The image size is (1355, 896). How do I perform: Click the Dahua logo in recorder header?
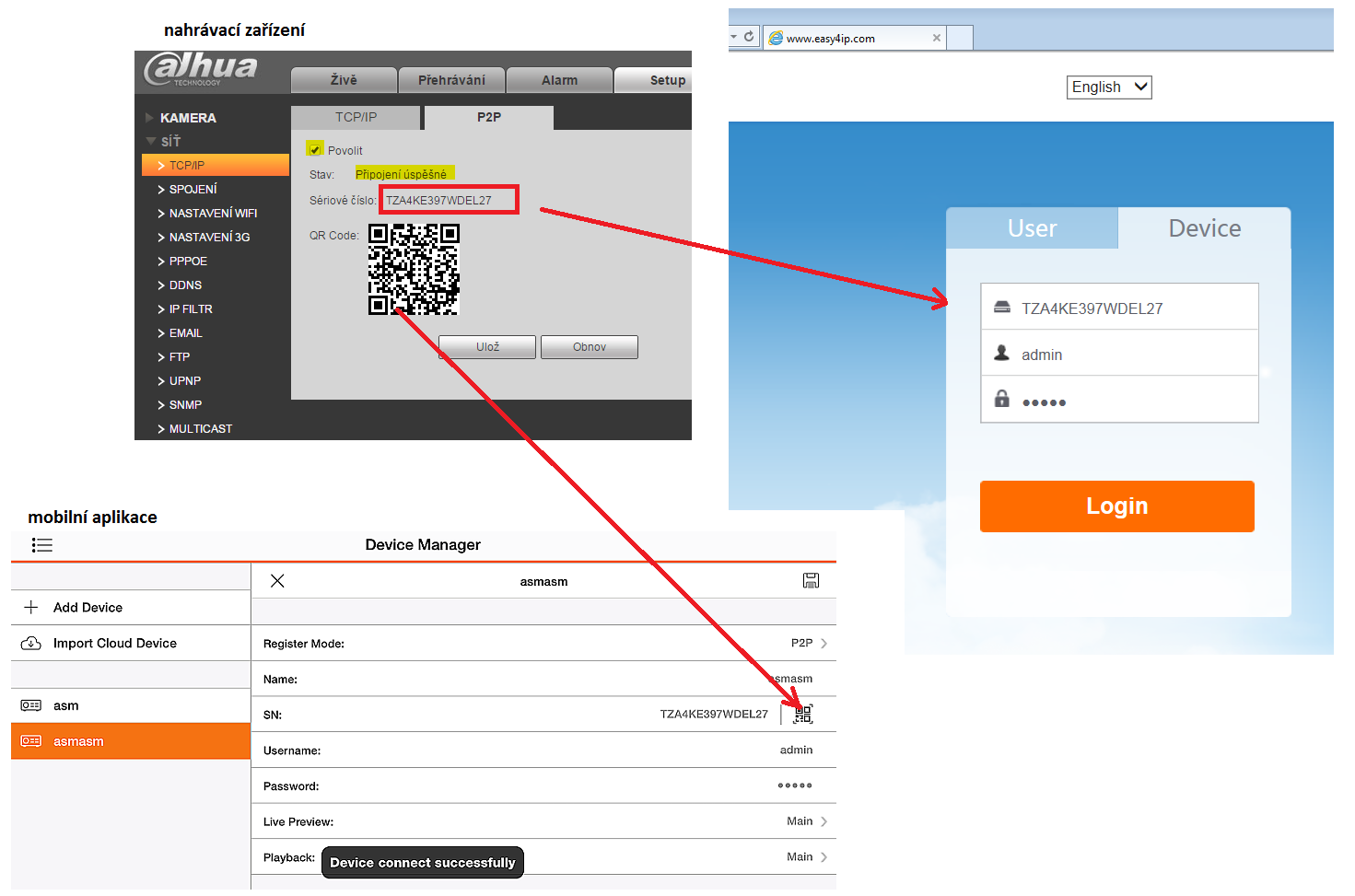(201, 69)
